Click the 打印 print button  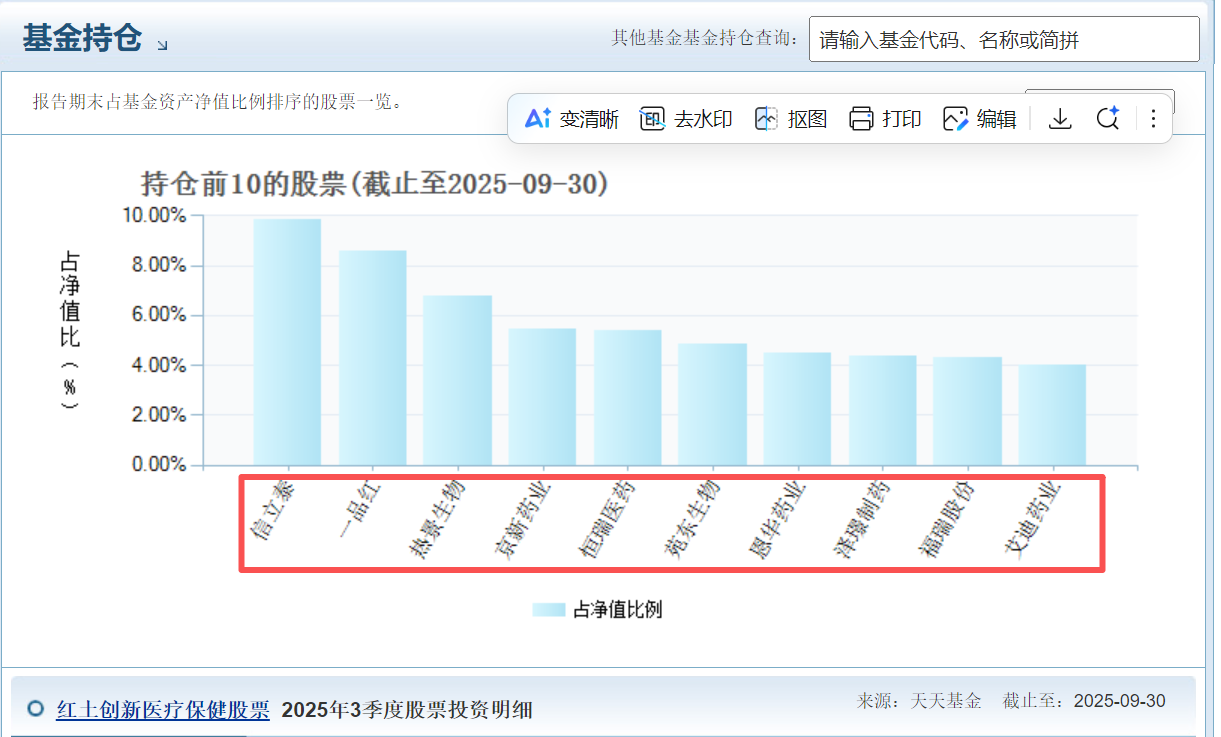click(885, 119)
